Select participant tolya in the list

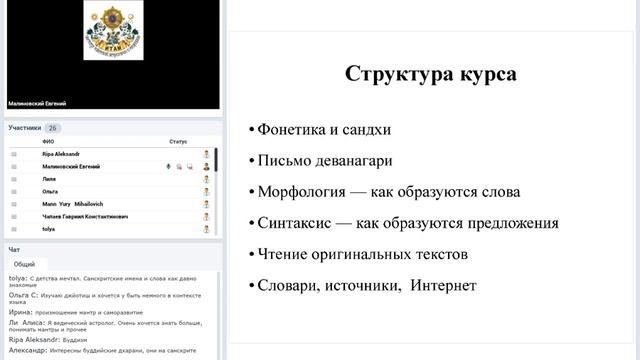coord(49,229)
